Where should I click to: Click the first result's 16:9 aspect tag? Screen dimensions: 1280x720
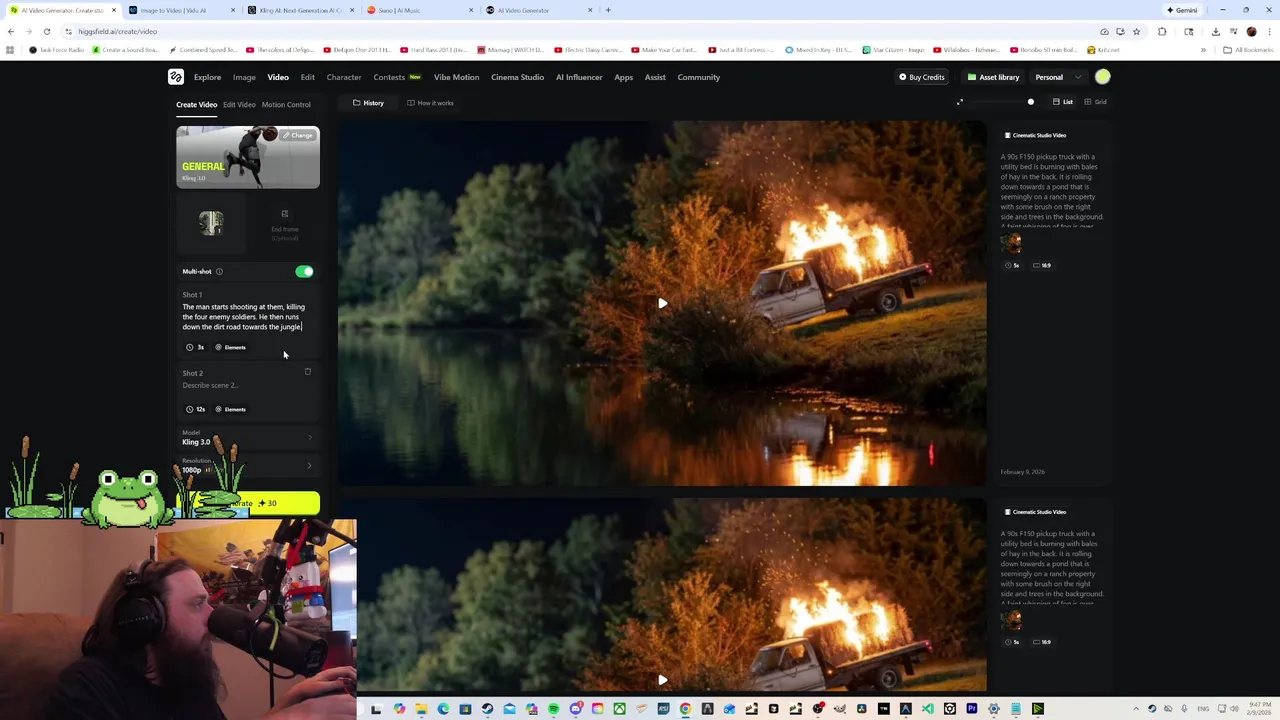point(1042,266)
